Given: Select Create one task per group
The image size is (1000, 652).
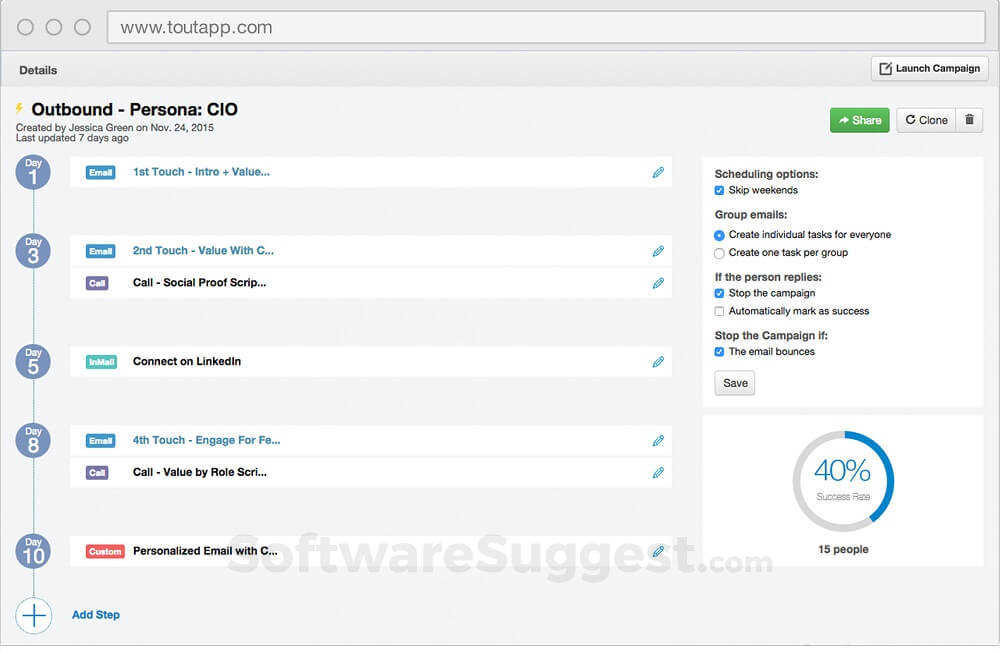Looking at the screenshot, I should [719, 253].
